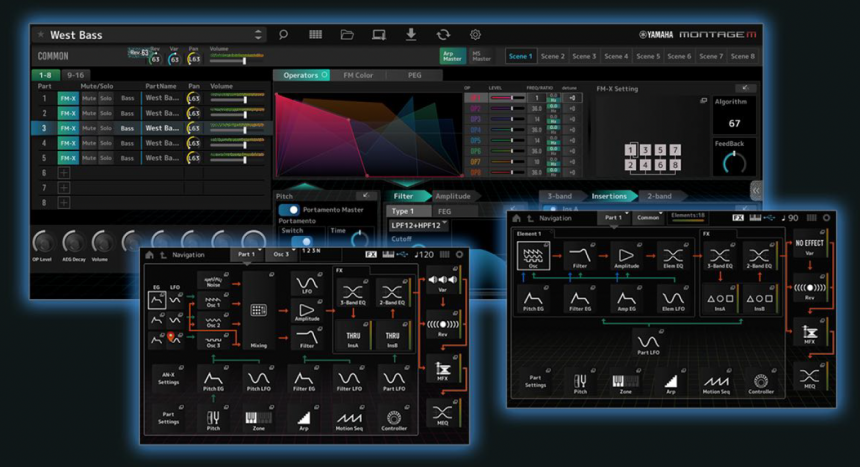Solo part 2 in the parts list
The image size is (860, 467).
(106, 113)
